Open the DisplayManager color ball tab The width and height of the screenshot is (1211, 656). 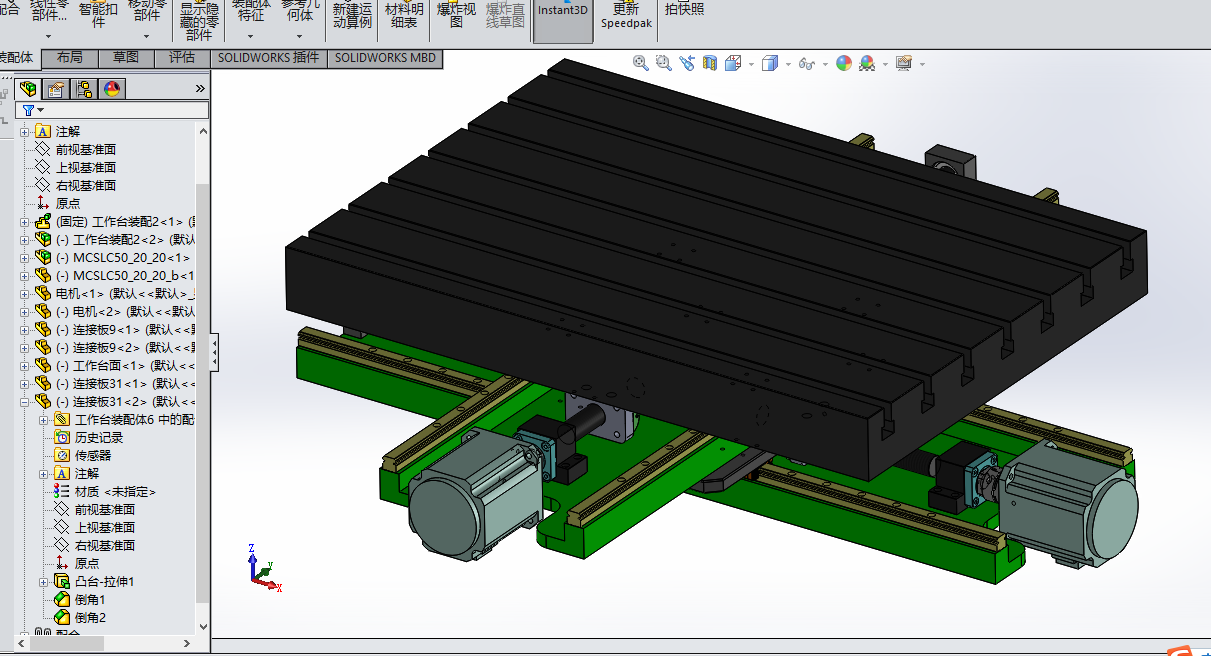(112, 89)
